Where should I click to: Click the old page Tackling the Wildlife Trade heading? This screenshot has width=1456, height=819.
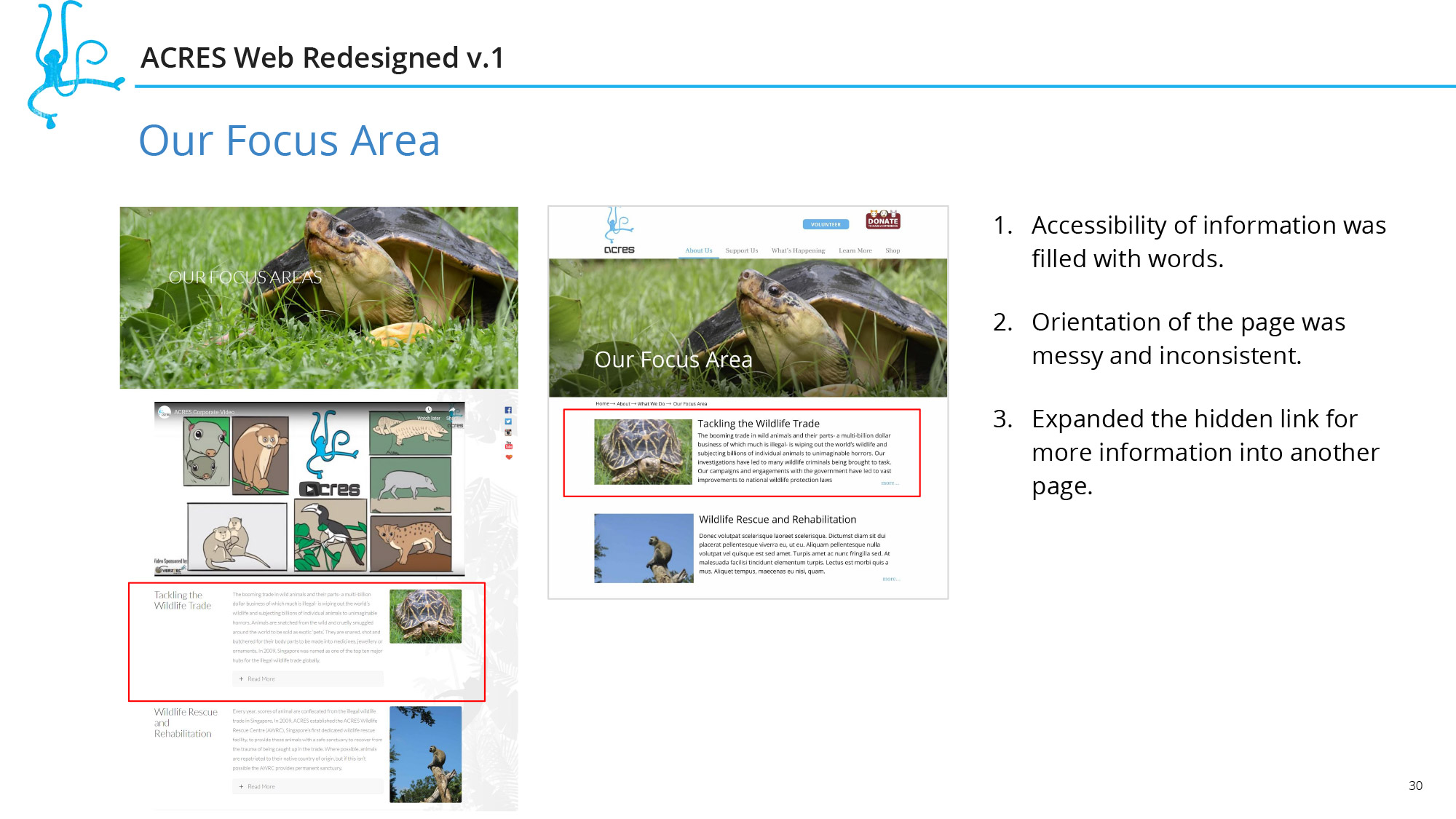183,601
